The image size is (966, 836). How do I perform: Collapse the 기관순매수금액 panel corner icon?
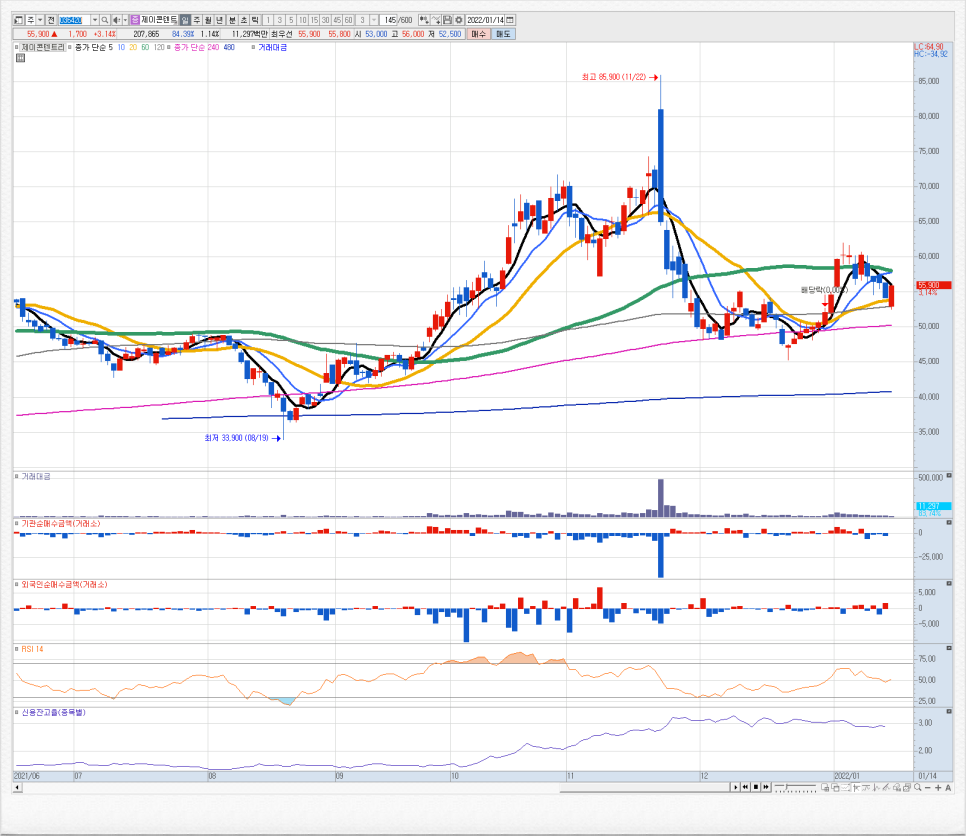(x=949, y=523)
